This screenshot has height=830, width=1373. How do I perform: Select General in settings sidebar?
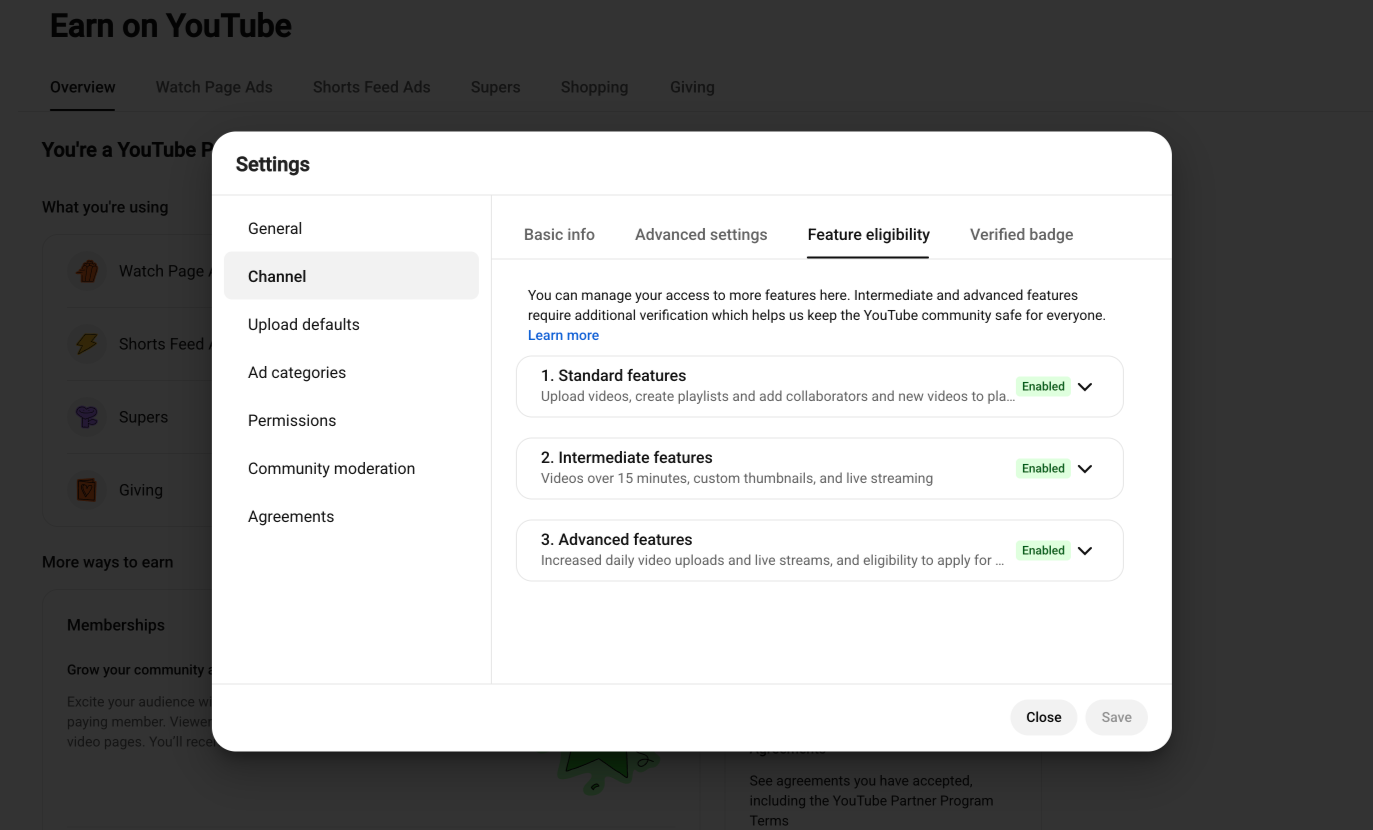tap(351, 229)
